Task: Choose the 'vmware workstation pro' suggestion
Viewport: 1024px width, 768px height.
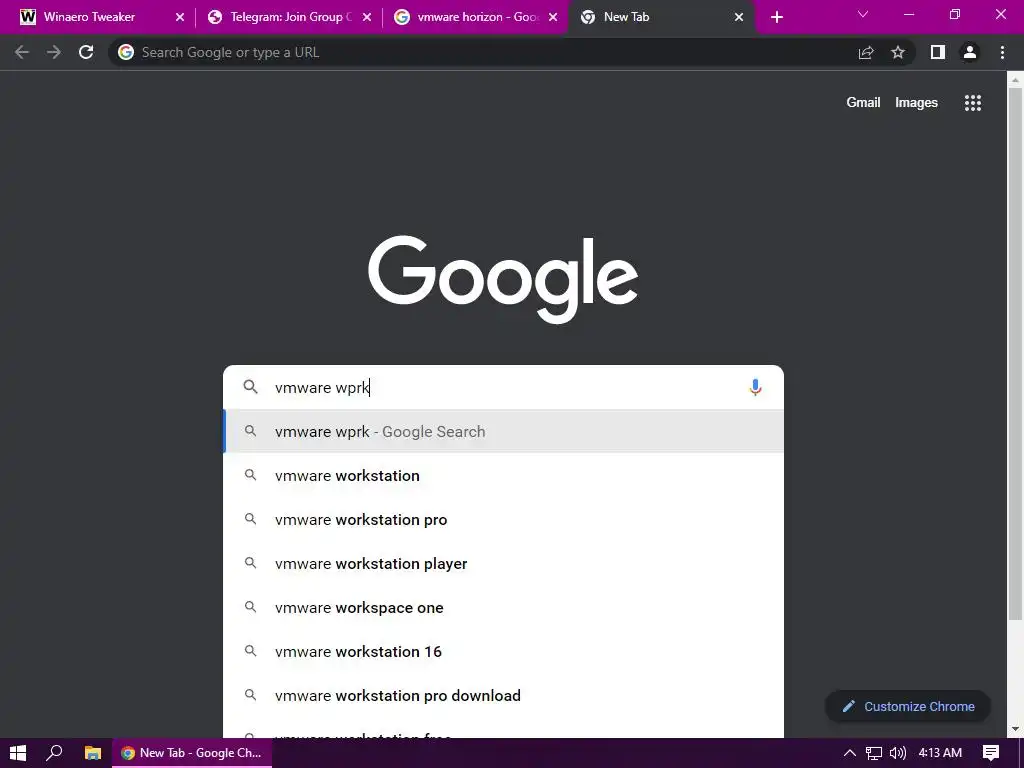Action: point(504,520)
